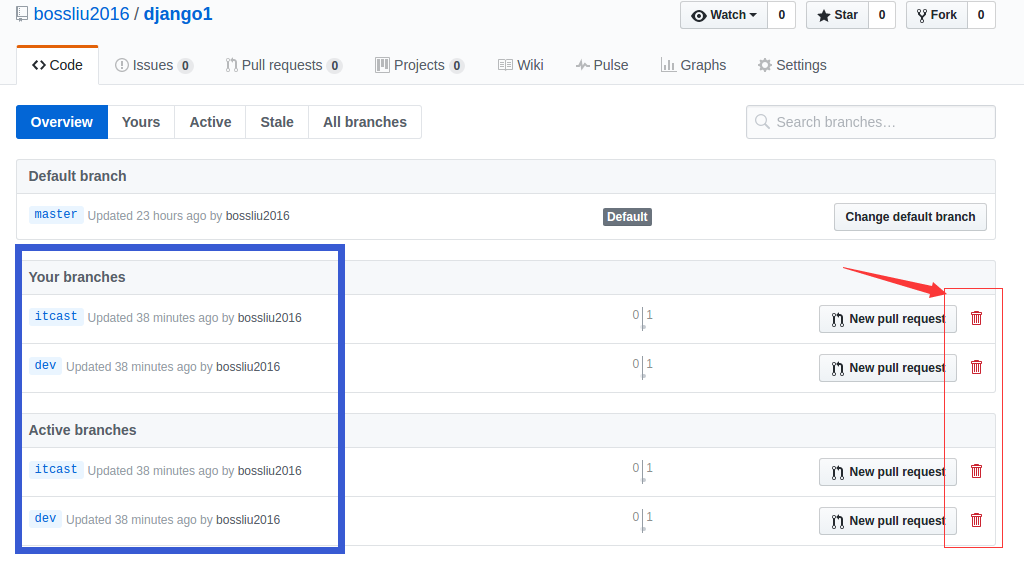Click the repository book icon
This screenshot has width=1024, height=572.
click(x=22, y=15)
